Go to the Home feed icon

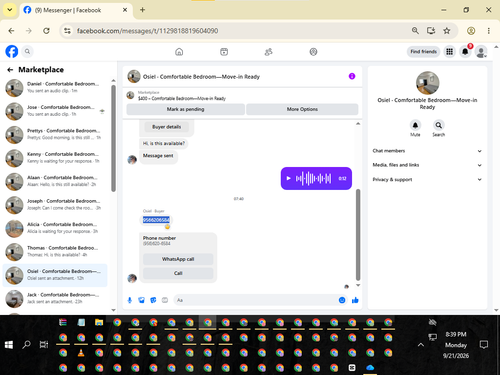tap(179, 52)
